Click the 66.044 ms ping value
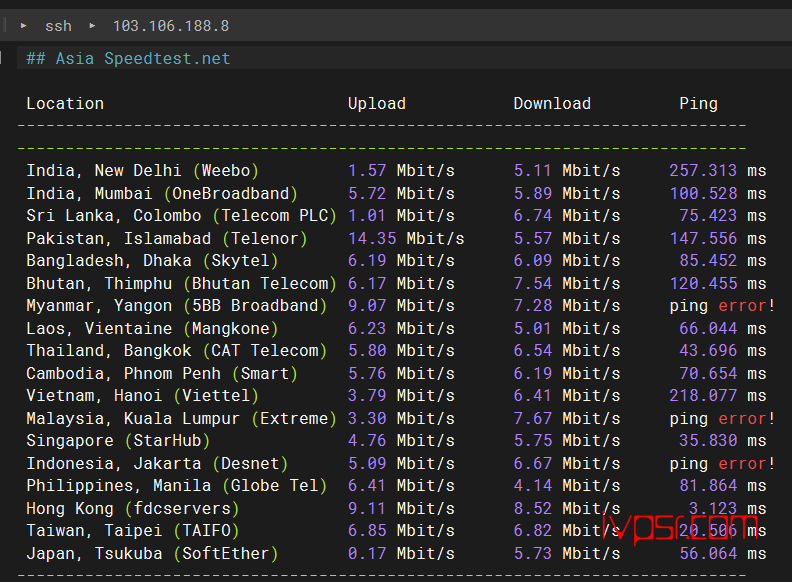 pyautogui.click(x=723, y=328)
